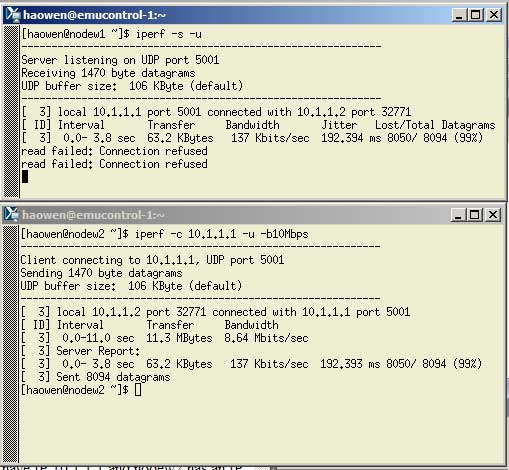Viewport: 509px width, 470px height.
Task: Click the top terminal's left scrollbar
Action: [x=12, y=111]
